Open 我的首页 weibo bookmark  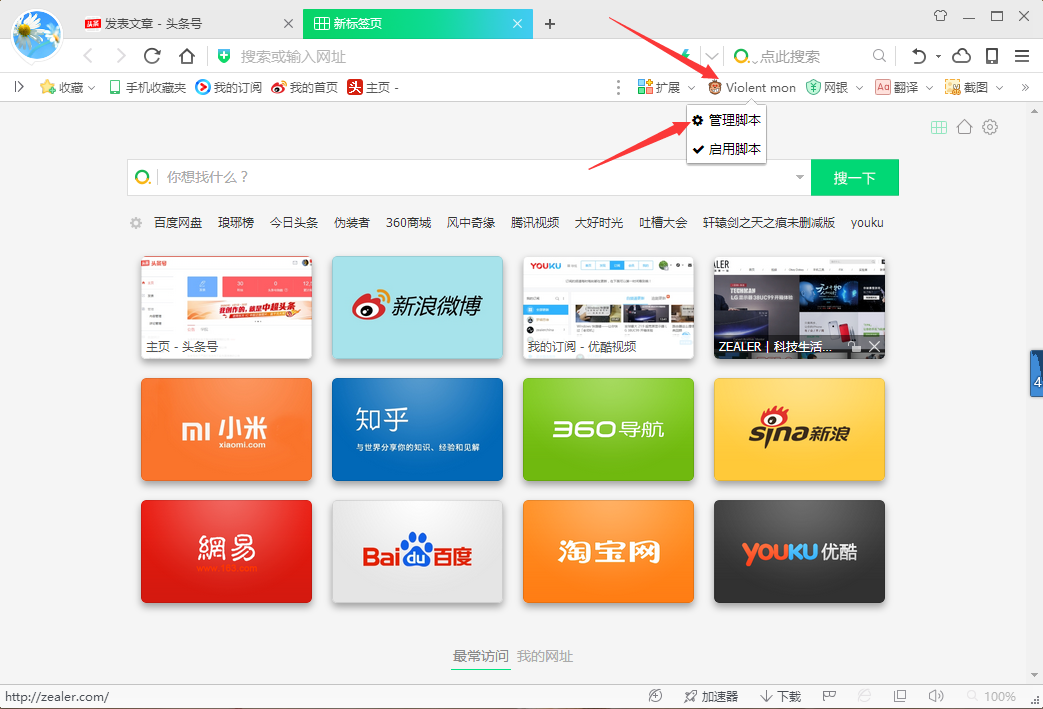click(305, 87)
